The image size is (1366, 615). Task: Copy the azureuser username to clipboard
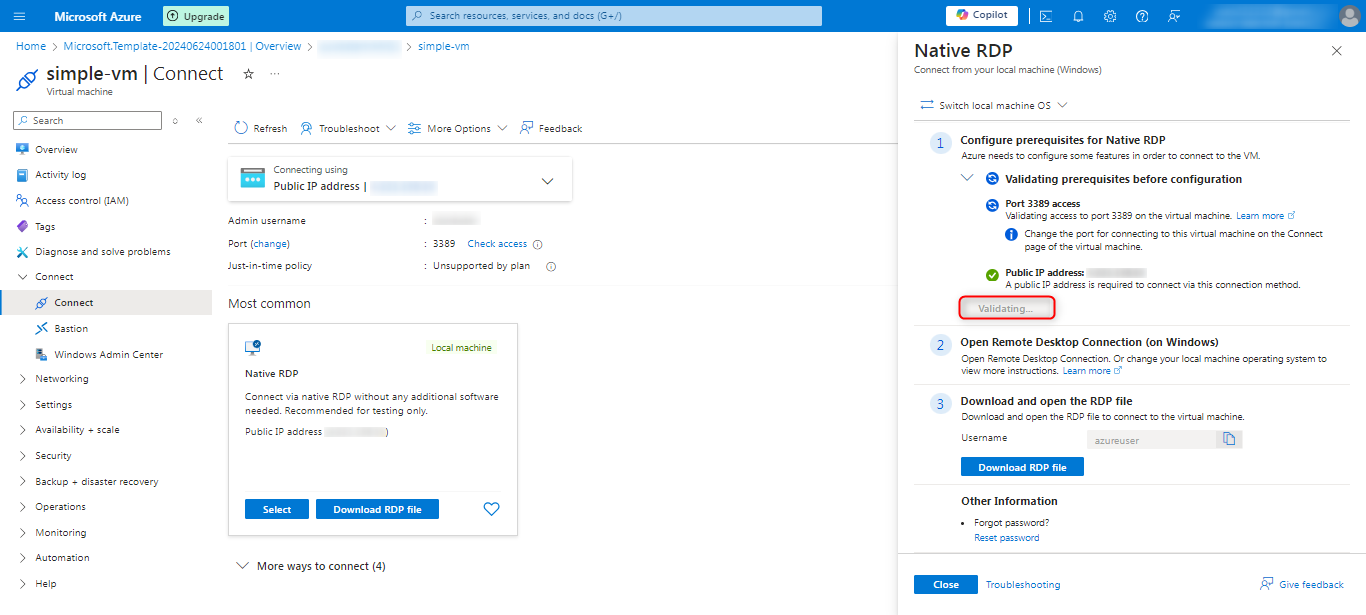point(1229,439)
